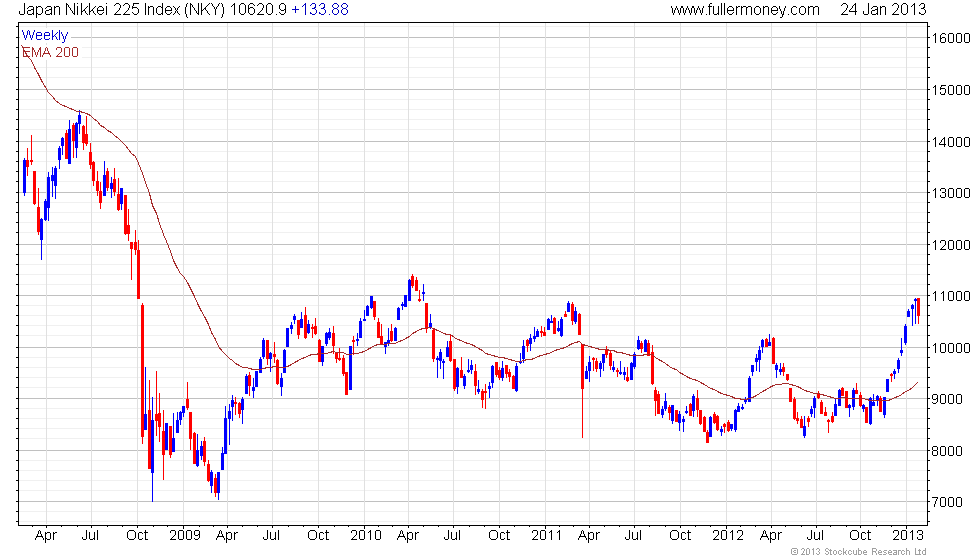
Task: Click the 10000 price axis label
Action: pyautogui.click(x=952, y=348)
